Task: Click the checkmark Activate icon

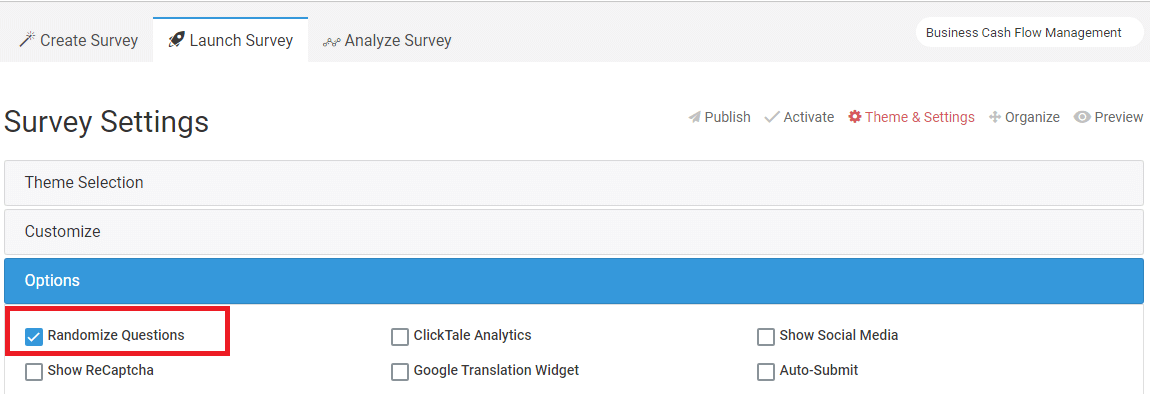Action: pos(772,117)
